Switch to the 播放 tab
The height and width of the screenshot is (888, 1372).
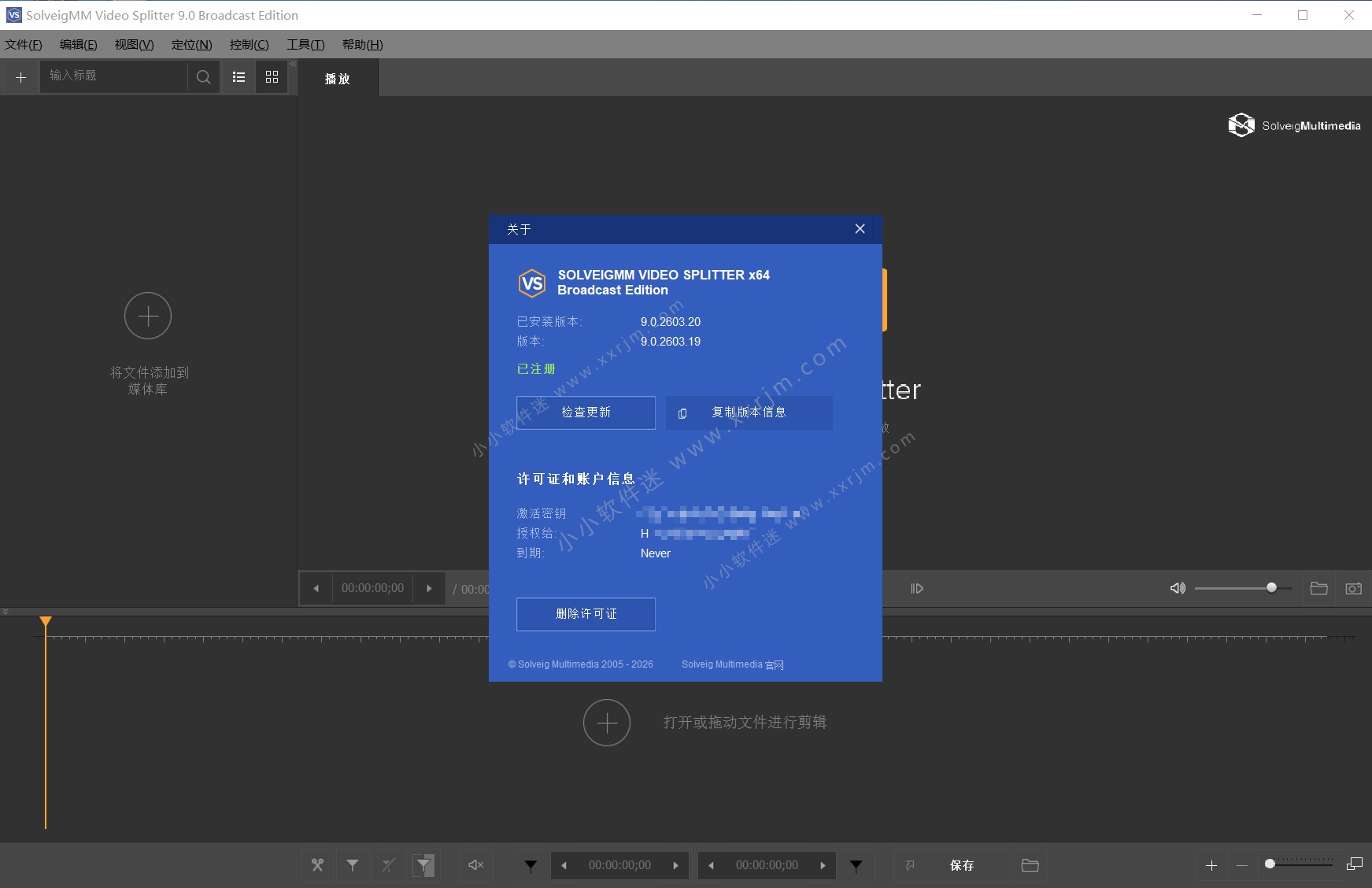(338, 78)
